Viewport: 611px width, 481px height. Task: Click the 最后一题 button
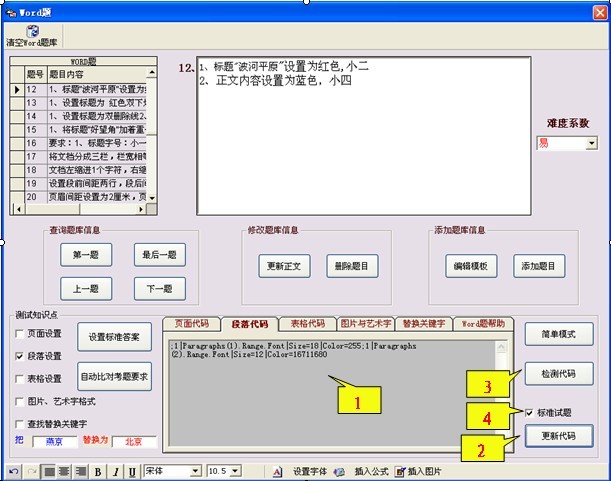coord(160,255)
